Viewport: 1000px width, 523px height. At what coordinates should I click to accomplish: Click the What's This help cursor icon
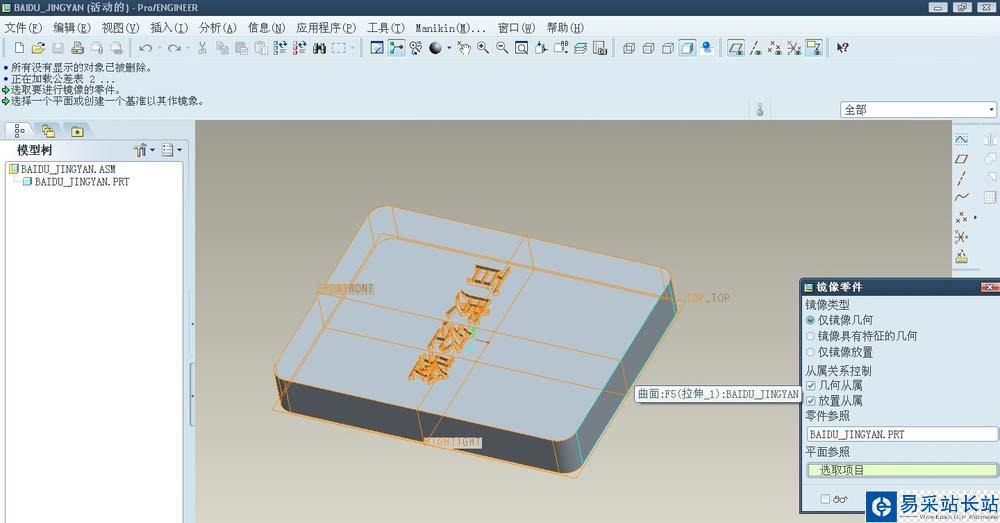point(842,48)
